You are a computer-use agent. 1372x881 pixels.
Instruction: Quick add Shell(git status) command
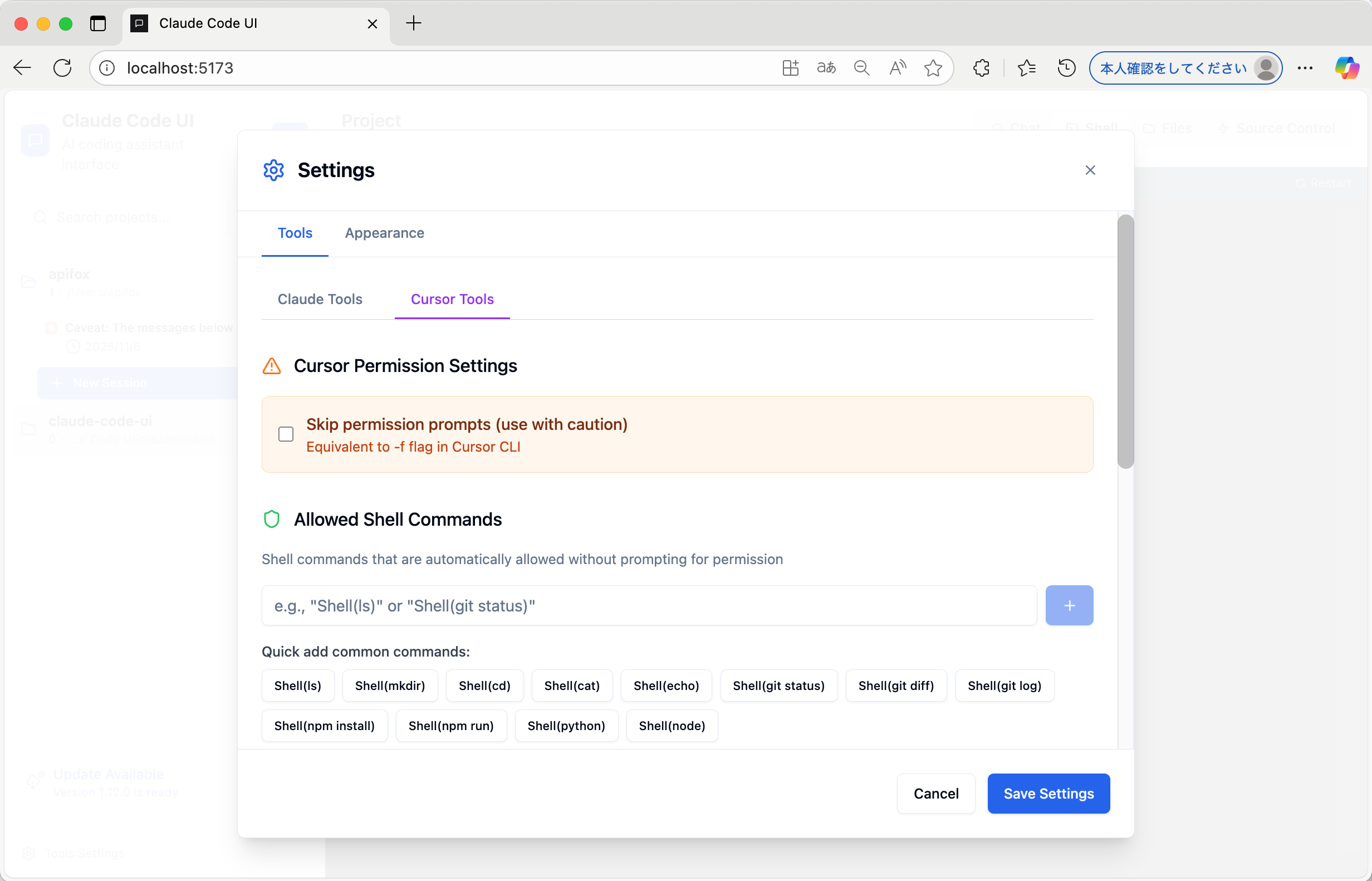pyautogui.click(x=778, y=686)
